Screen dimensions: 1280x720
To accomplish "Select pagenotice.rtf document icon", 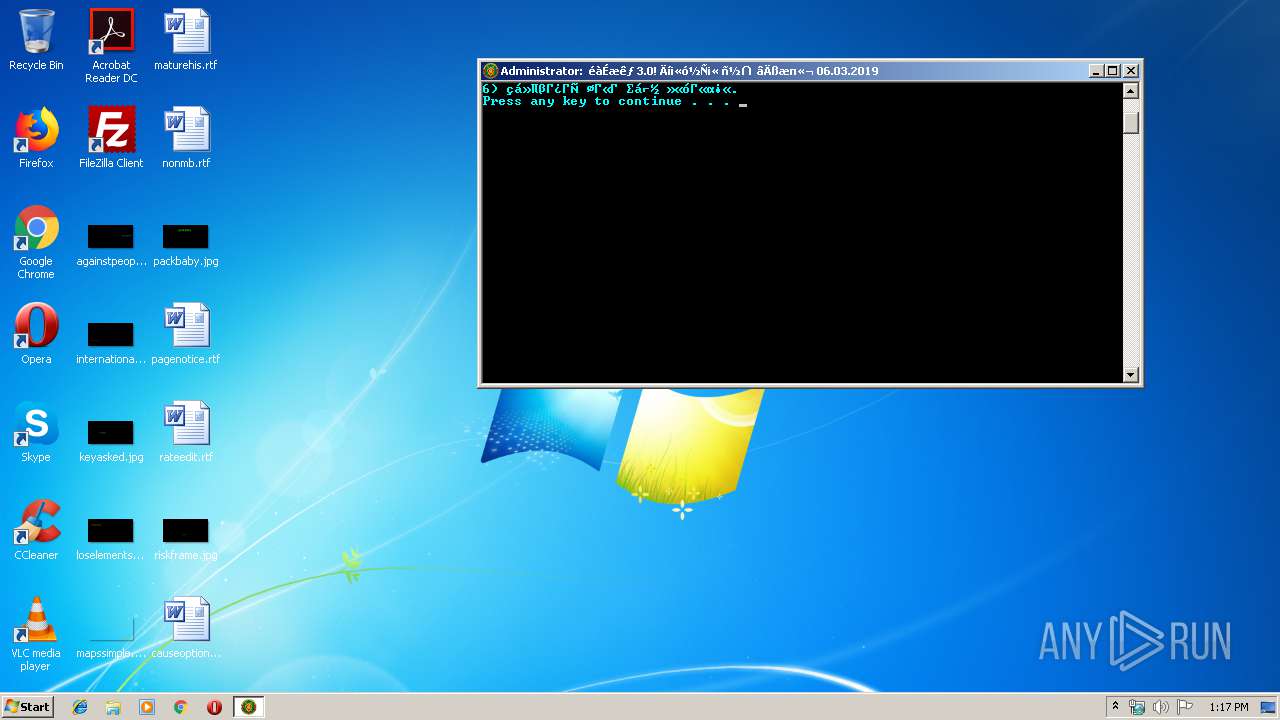I will pyautogui.click(x=186, y=334).
